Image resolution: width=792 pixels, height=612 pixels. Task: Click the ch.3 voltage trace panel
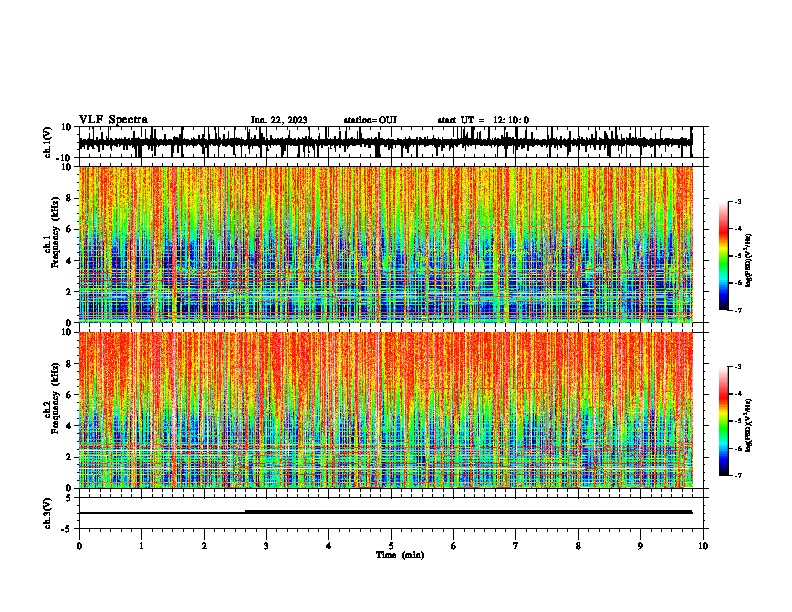pos(393,513)
